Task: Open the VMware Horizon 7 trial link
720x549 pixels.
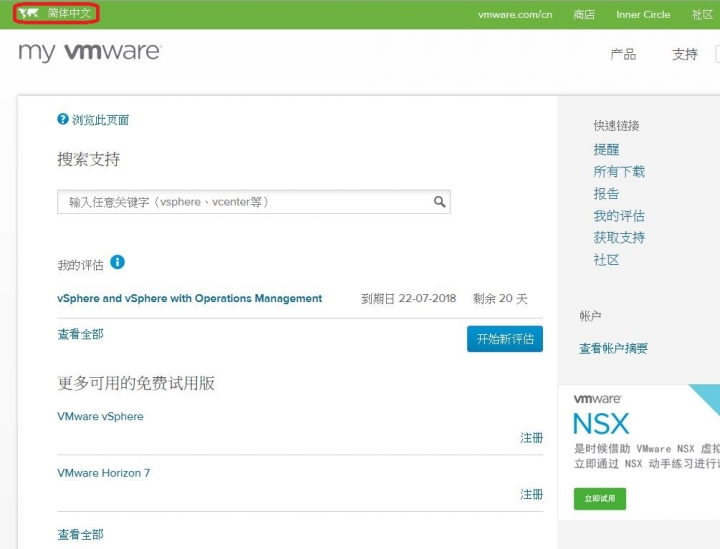Action: (x=103, y=473)
